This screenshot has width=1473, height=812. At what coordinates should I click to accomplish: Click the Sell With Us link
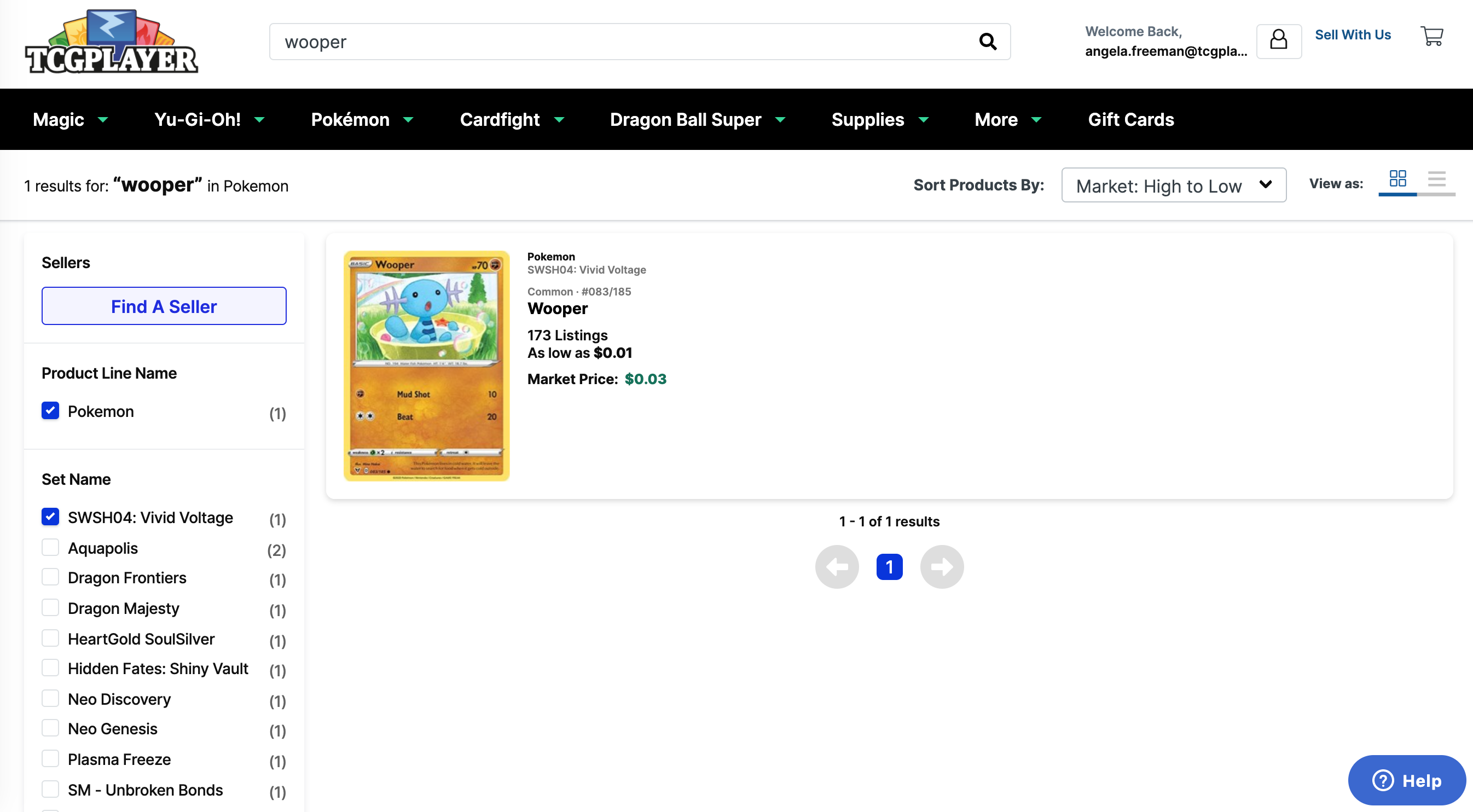coord(1352,35)
